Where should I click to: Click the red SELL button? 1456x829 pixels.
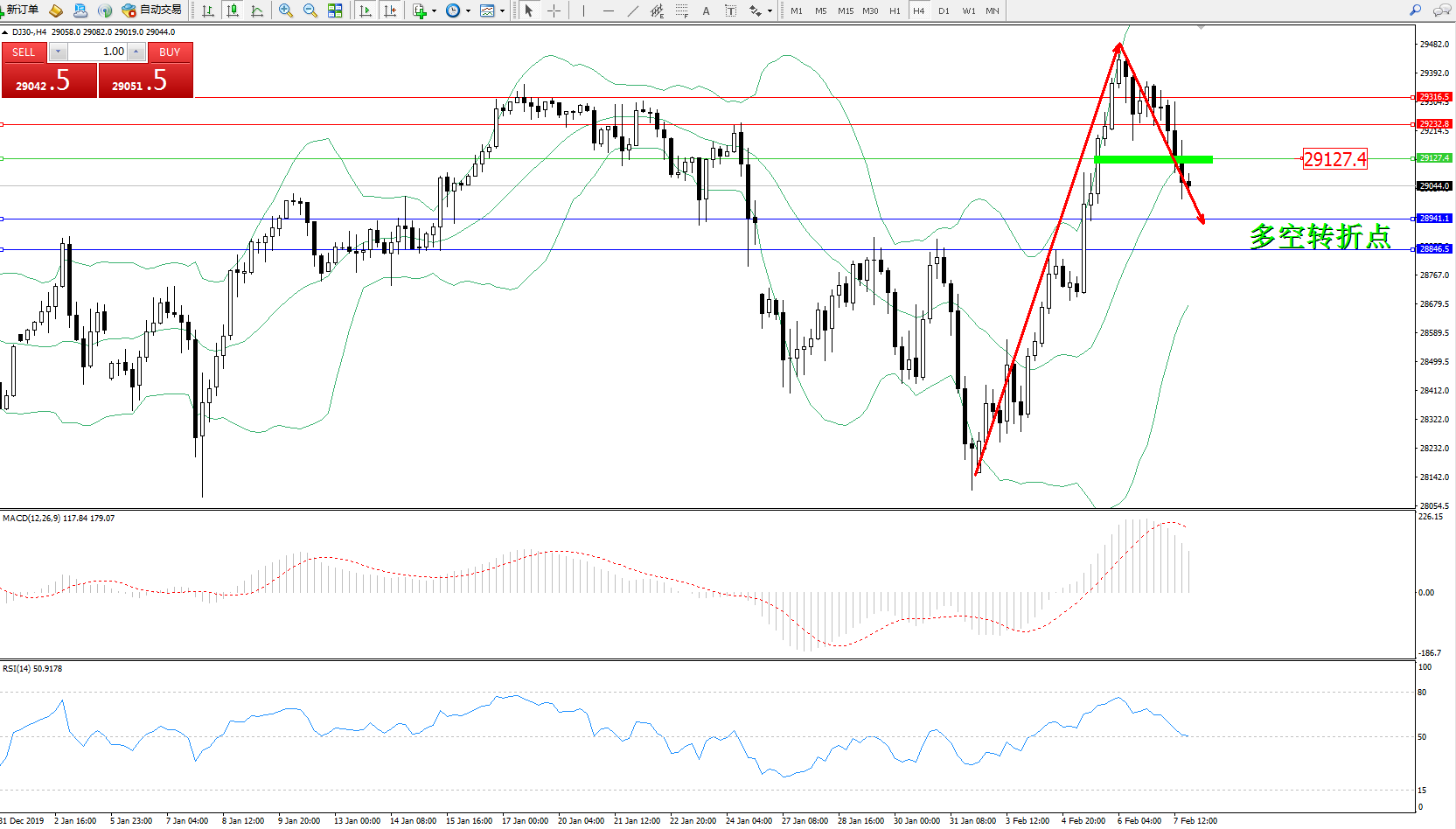click(x=24, y=52)
